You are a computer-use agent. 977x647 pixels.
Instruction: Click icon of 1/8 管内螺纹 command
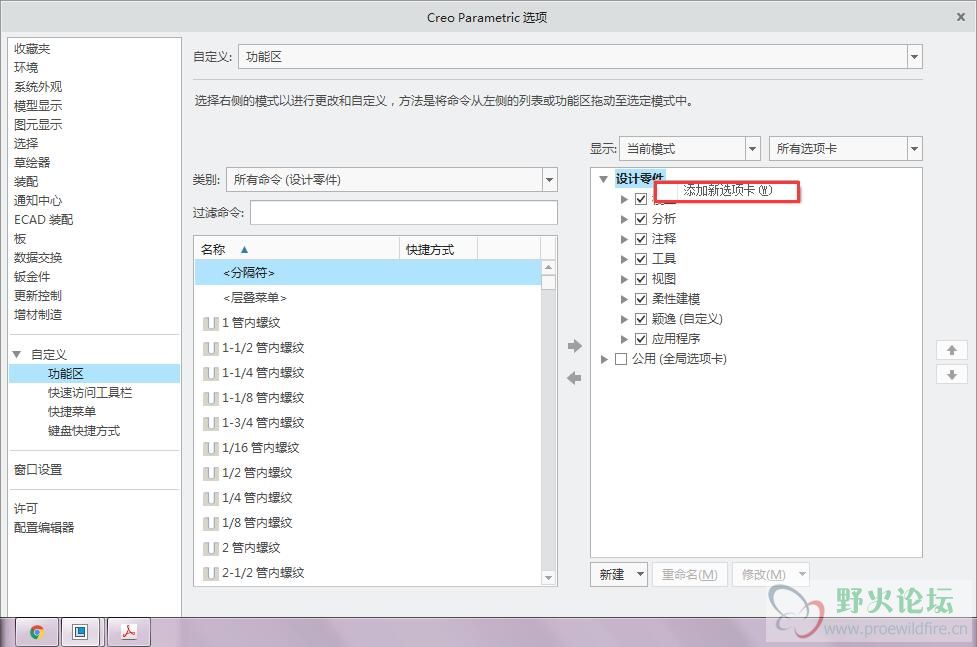point(211,522)
